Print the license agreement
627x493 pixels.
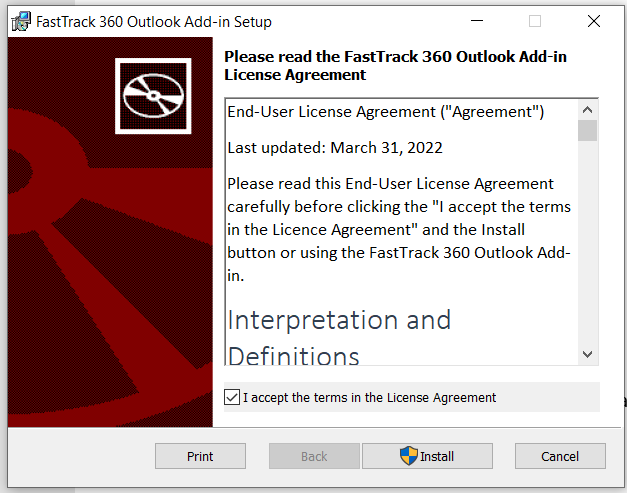pos(200,456)
